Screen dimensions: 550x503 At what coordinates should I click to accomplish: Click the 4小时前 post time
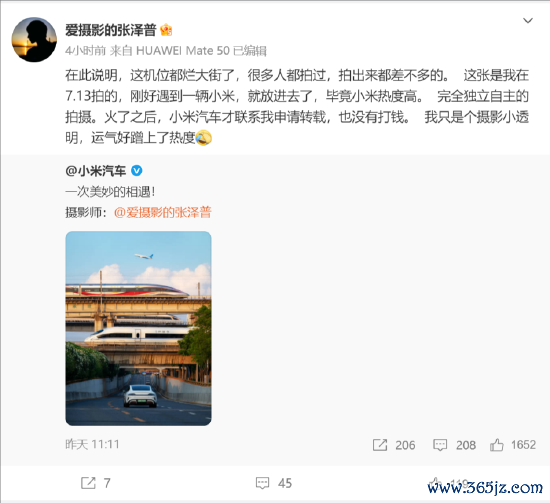tap(85, 51)
